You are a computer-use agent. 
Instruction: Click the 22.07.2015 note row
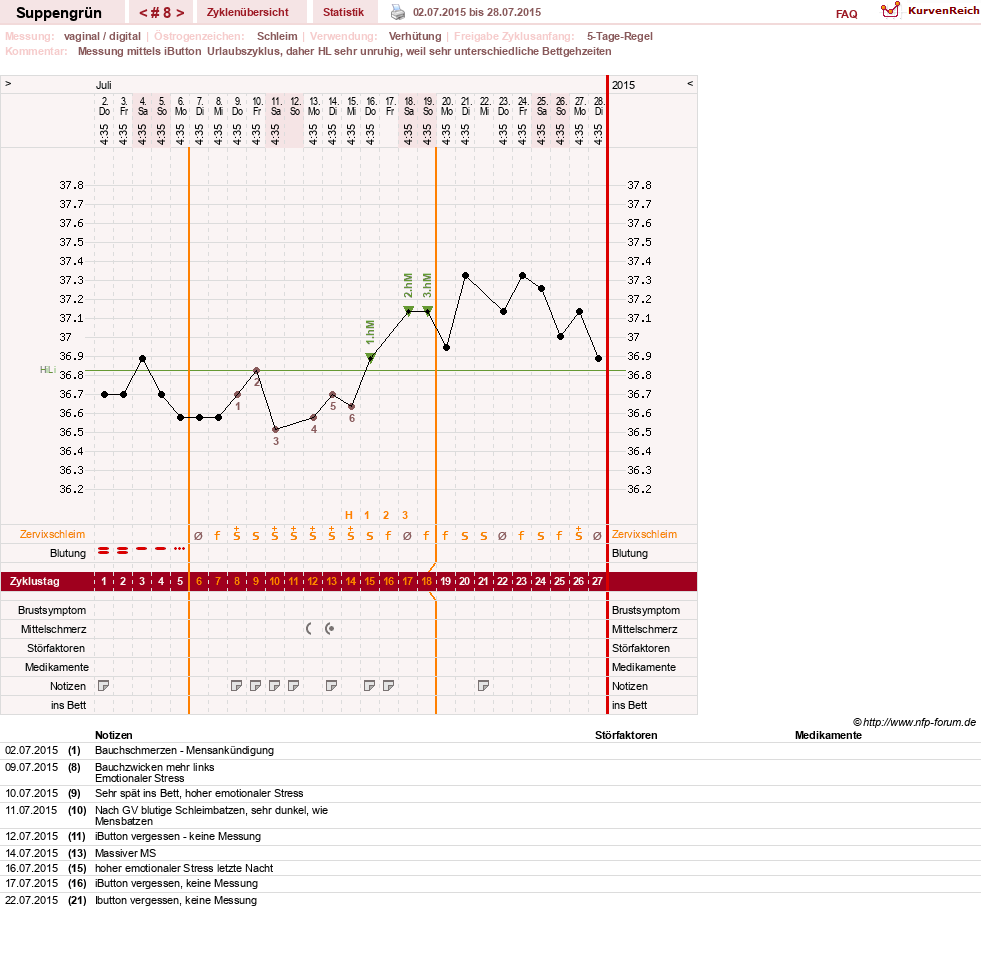[490, 900]
